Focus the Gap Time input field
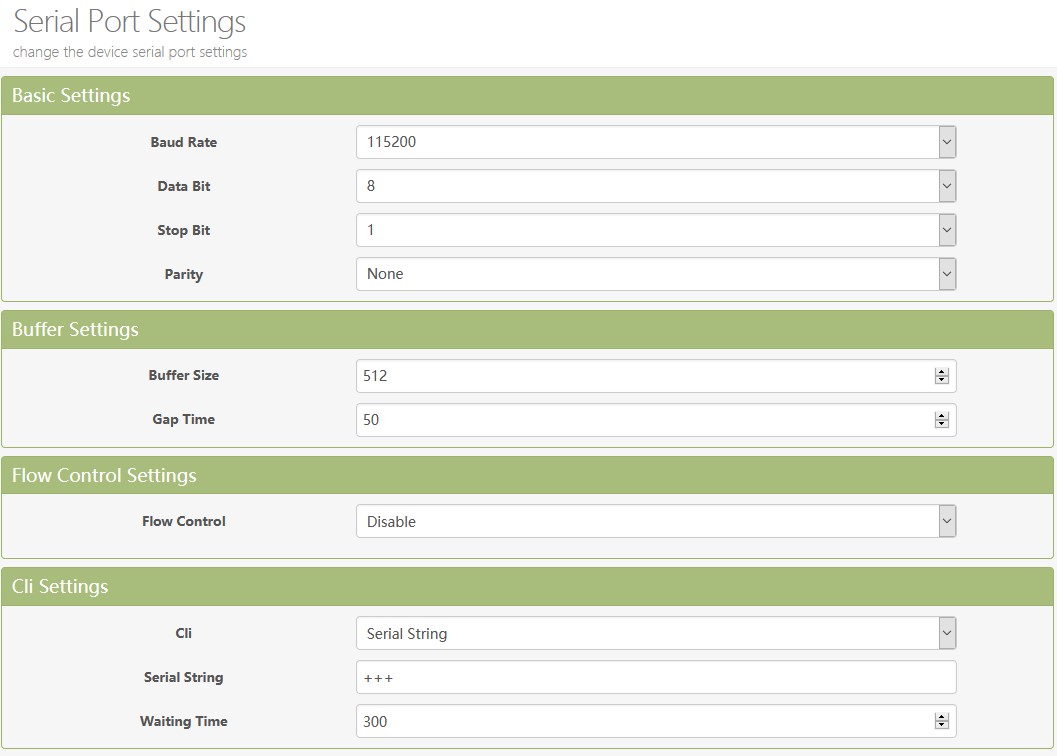 [x=640, y=420]
